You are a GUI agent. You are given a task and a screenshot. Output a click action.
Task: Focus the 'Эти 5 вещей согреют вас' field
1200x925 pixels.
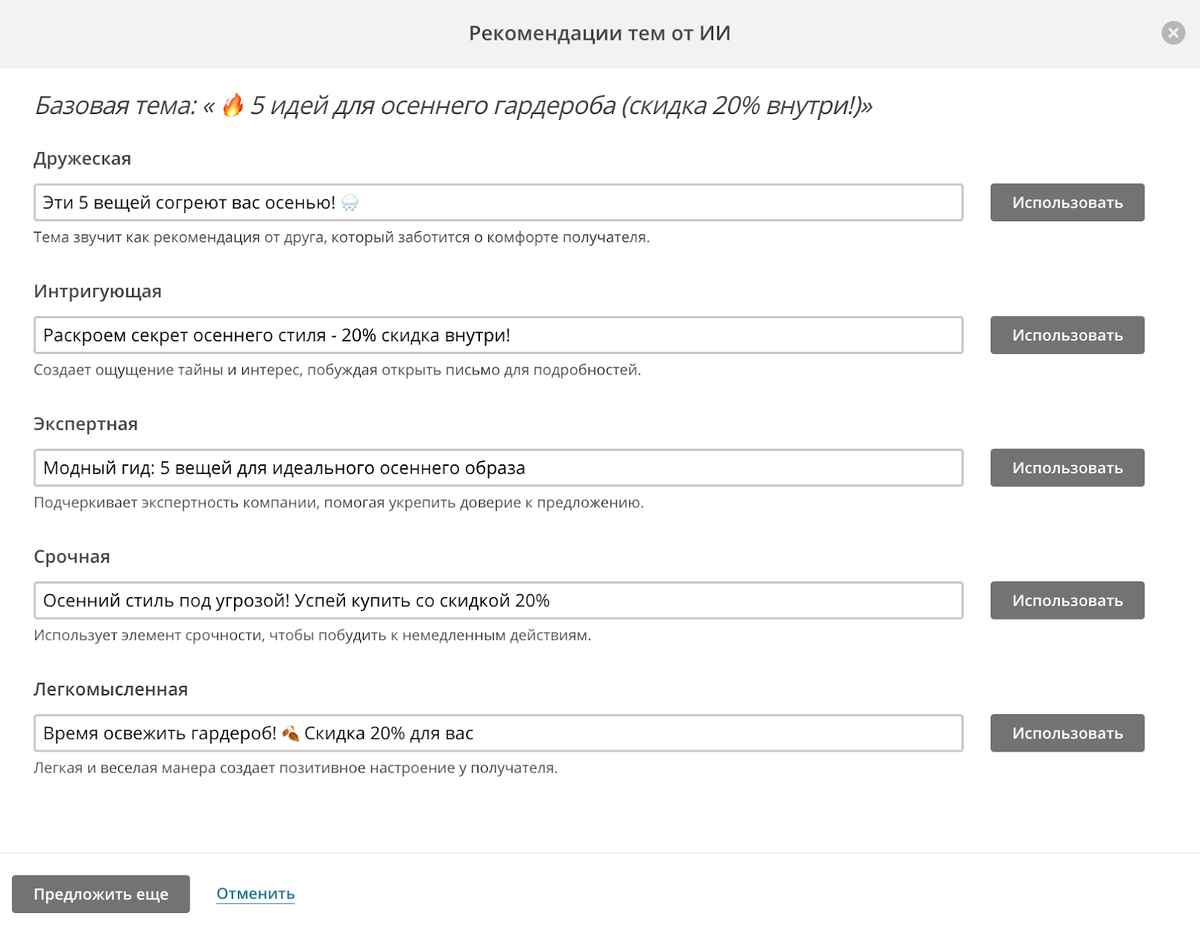point(498,202)
